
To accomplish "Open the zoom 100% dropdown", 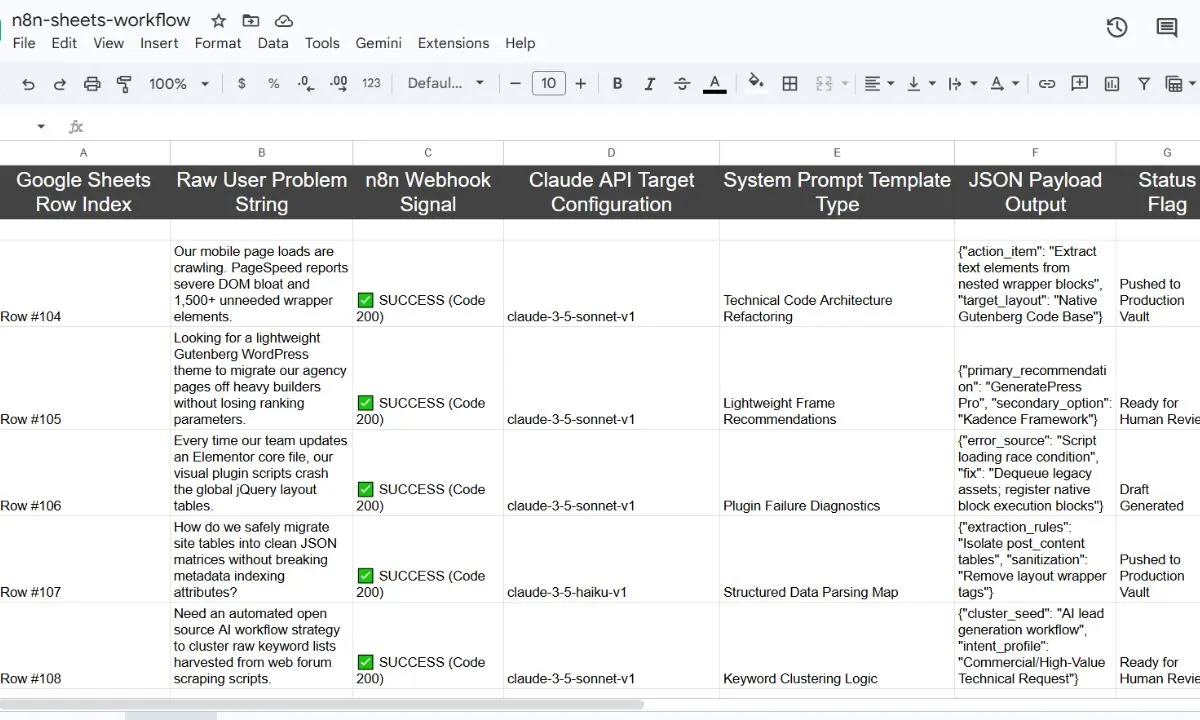I will point(179,84).
